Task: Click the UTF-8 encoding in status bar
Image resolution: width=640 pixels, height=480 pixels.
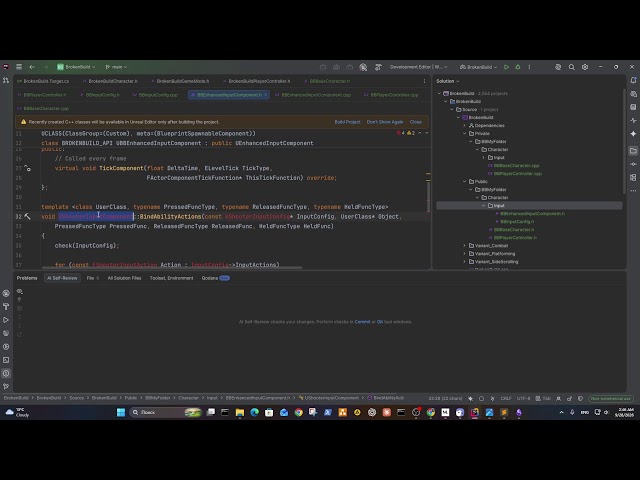Action: click(523, 398)
